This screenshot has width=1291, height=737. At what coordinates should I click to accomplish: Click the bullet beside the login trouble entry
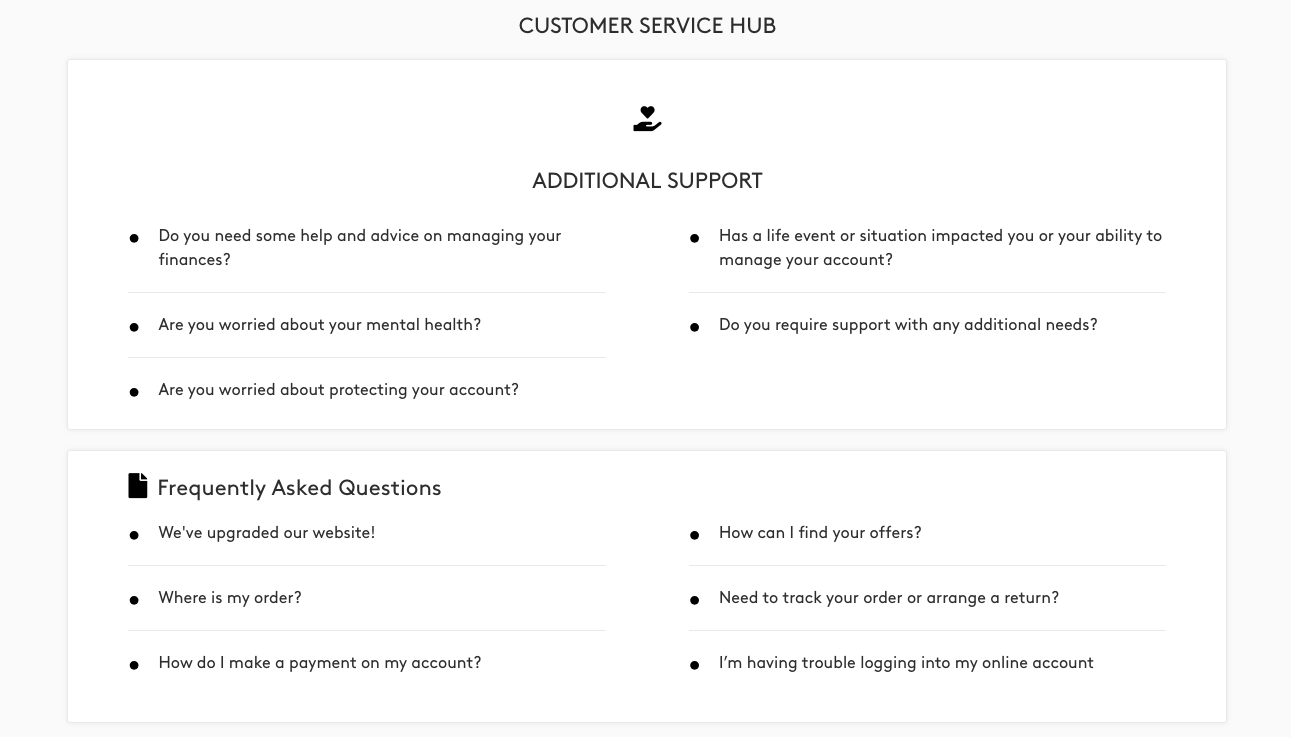click(x=694, y=665)
